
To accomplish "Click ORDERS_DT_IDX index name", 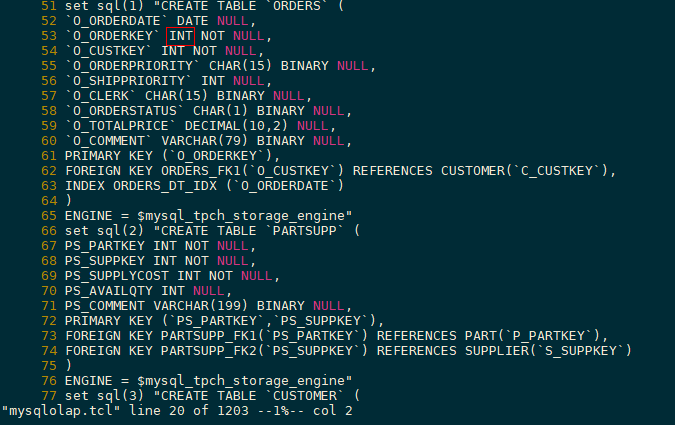I will [x=165, y=186].
